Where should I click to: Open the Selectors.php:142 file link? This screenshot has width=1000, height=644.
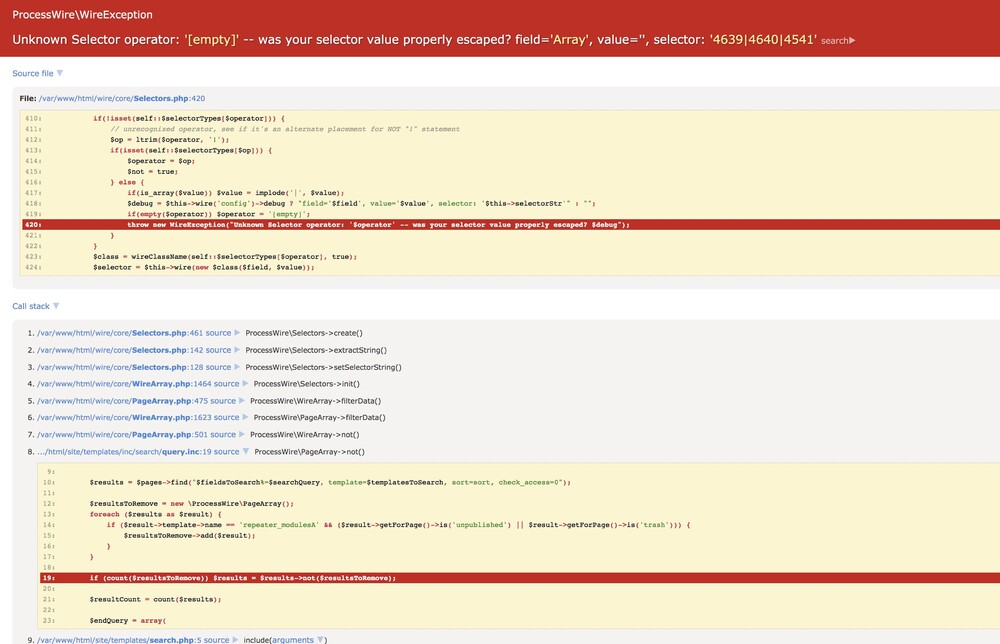(x=120, y=350)
